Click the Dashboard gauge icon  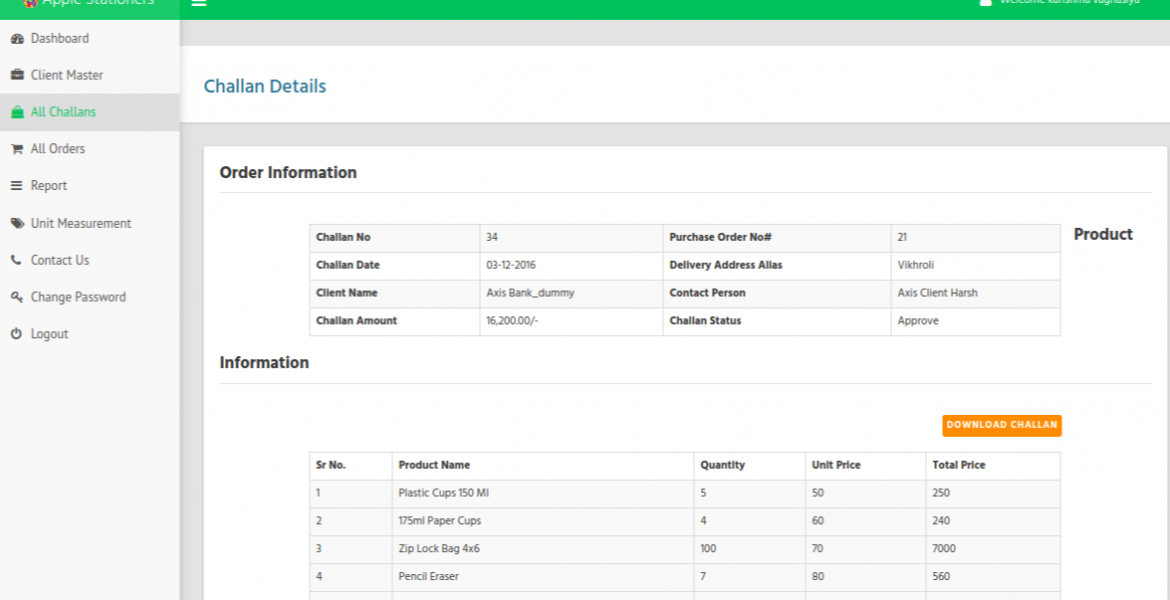pyautogui.click(x=16, y=39)
